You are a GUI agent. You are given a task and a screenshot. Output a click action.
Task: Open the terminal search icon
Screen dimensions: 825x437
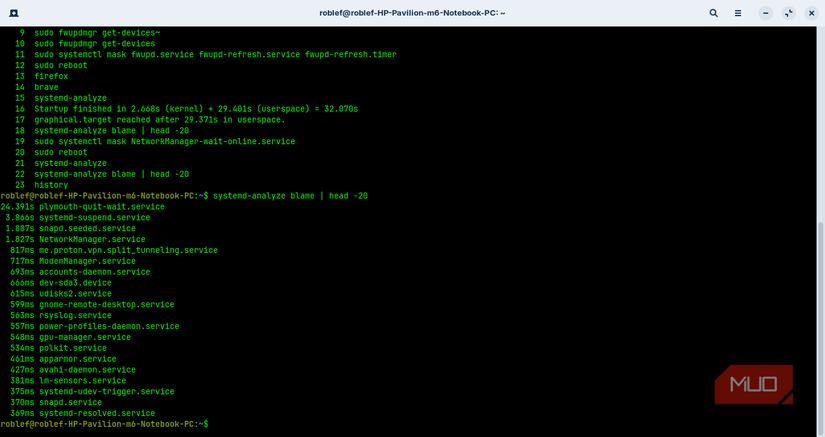[713, 13]
